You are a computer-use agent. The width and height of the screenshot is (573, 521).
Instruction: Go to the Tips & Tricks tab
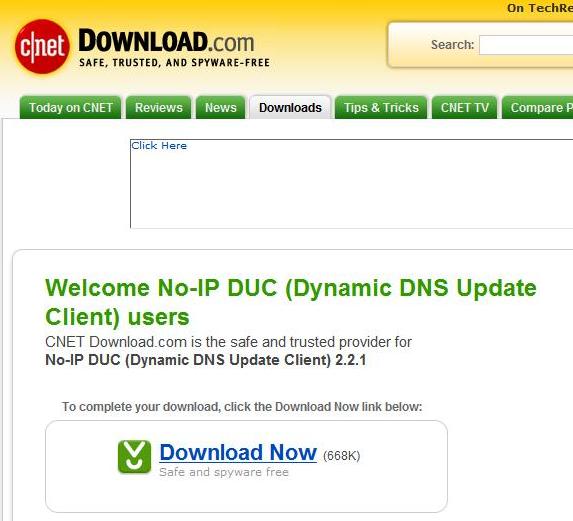click(381, 107)
